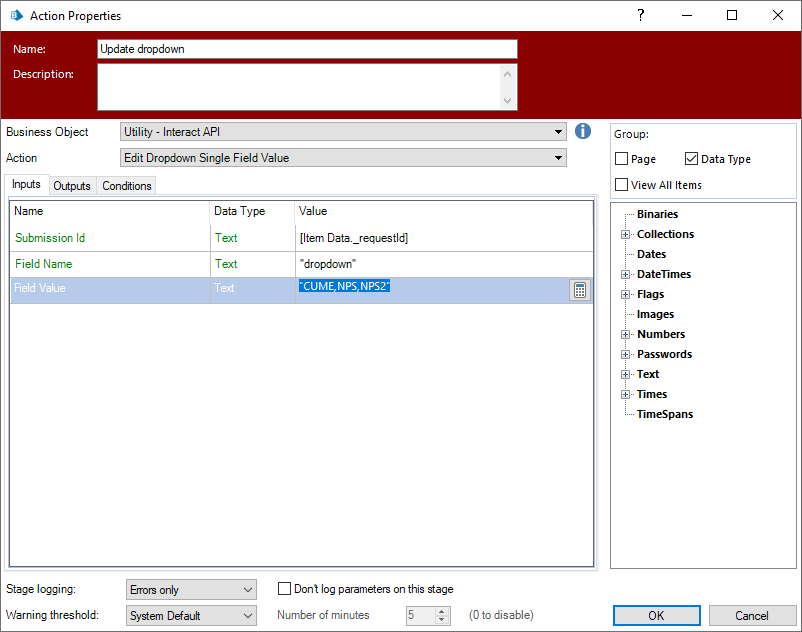View business object info icon
This screenshot has height=632, width=802.
pyautogui.click(x=583, y=131)
